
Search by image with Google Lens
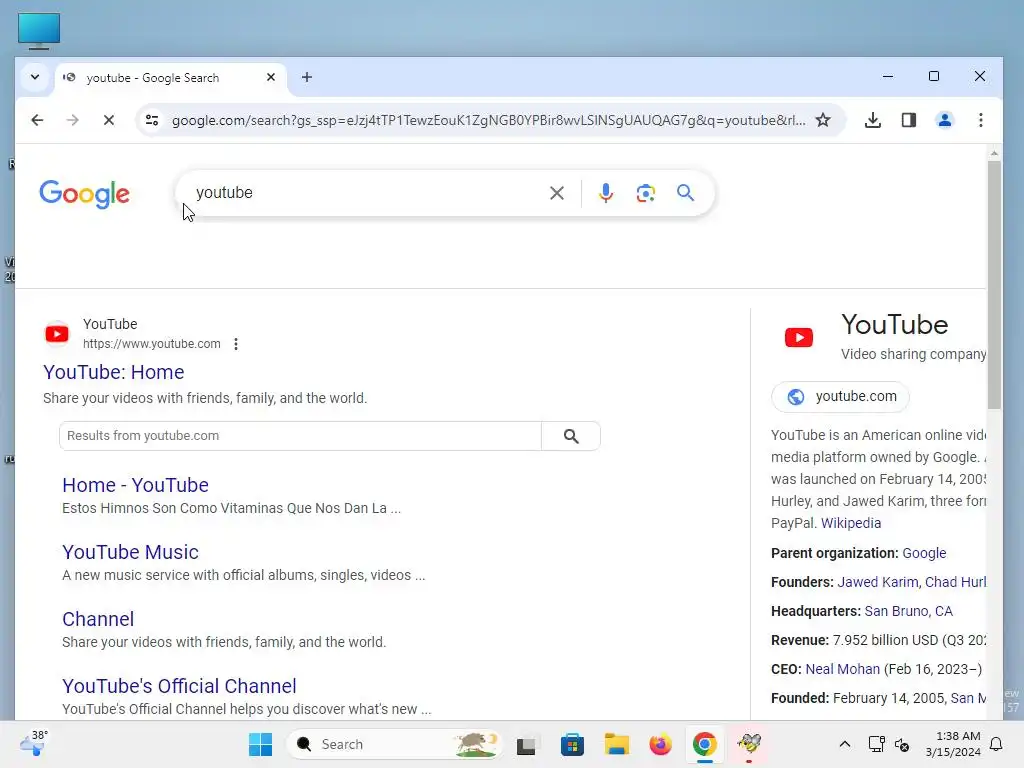[x=645, y=193]
